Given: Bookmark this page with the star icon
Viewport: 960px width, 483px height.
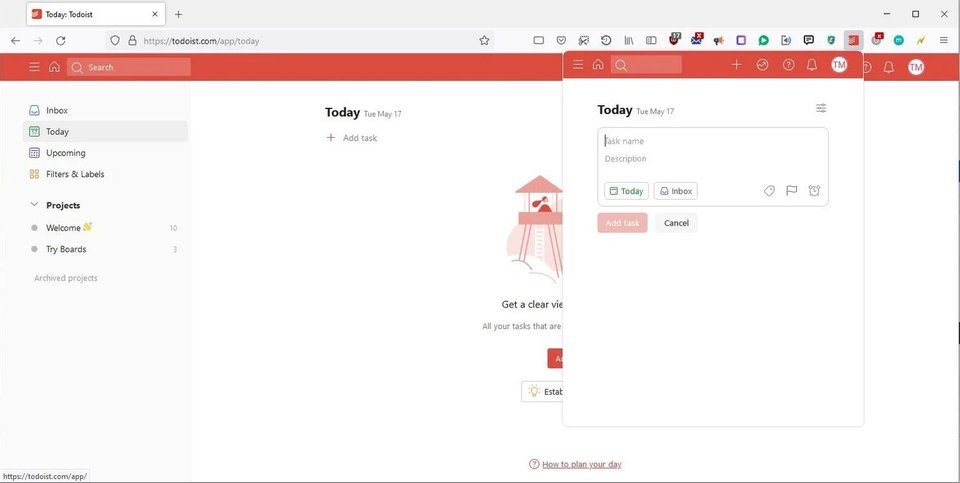Looking at the screenshot, I should 484,40.
